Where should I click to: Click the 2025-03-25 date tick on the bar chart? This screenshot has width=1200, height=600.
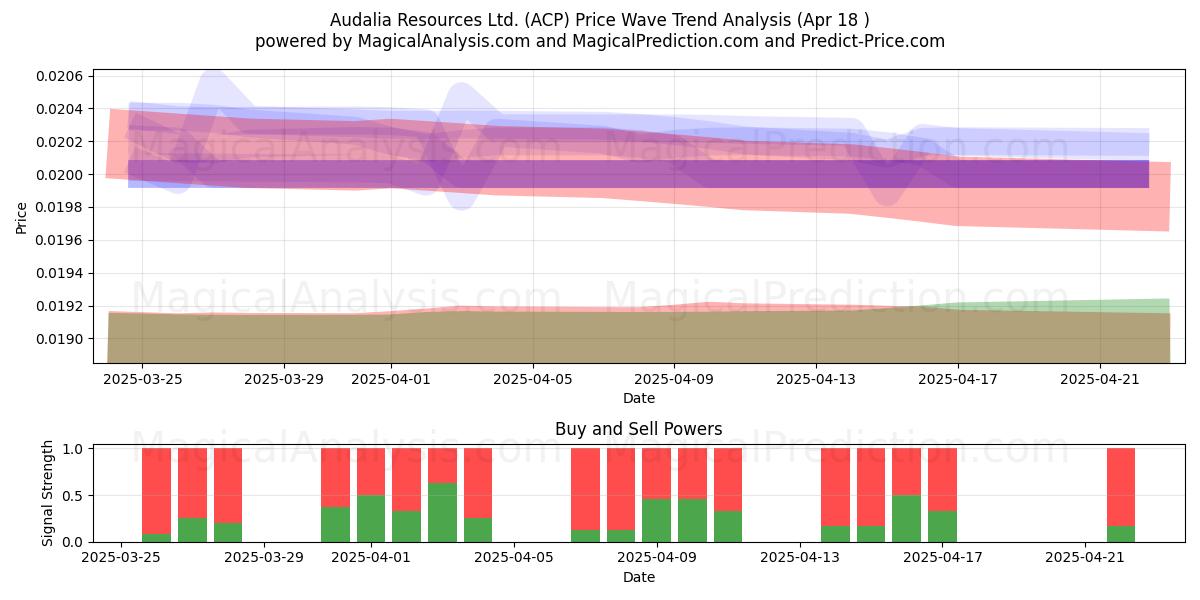pos(121,558)
